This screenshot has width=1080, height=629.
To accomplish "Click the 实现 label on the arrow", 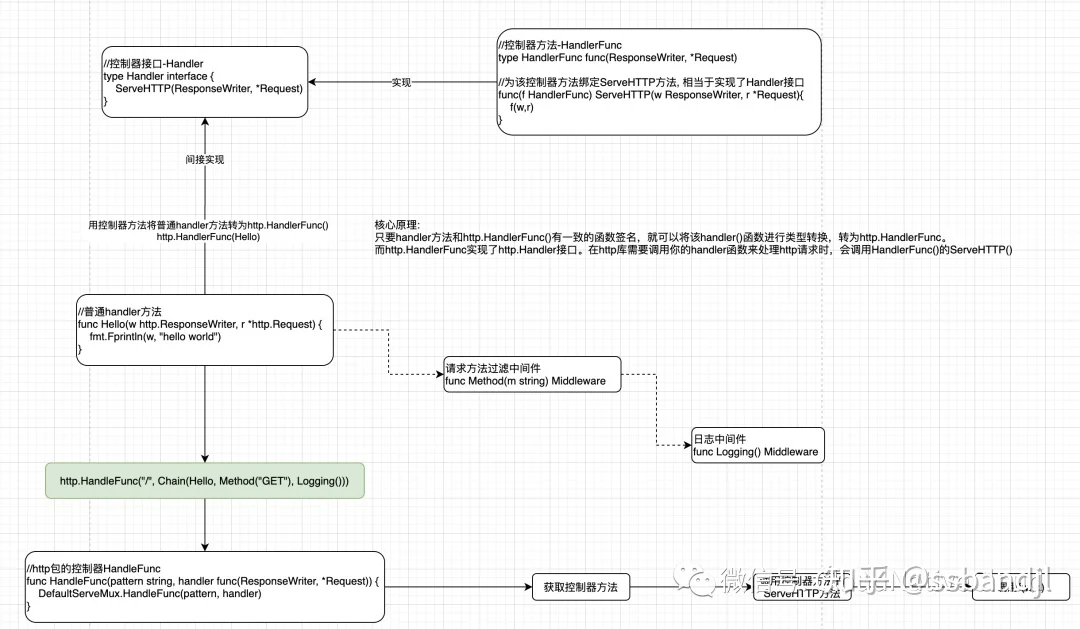I will pos(401,82).
